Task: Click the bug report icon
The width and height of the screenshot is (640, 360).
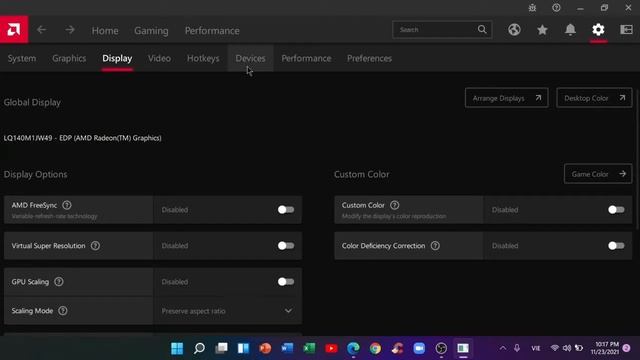Action: 532,8
